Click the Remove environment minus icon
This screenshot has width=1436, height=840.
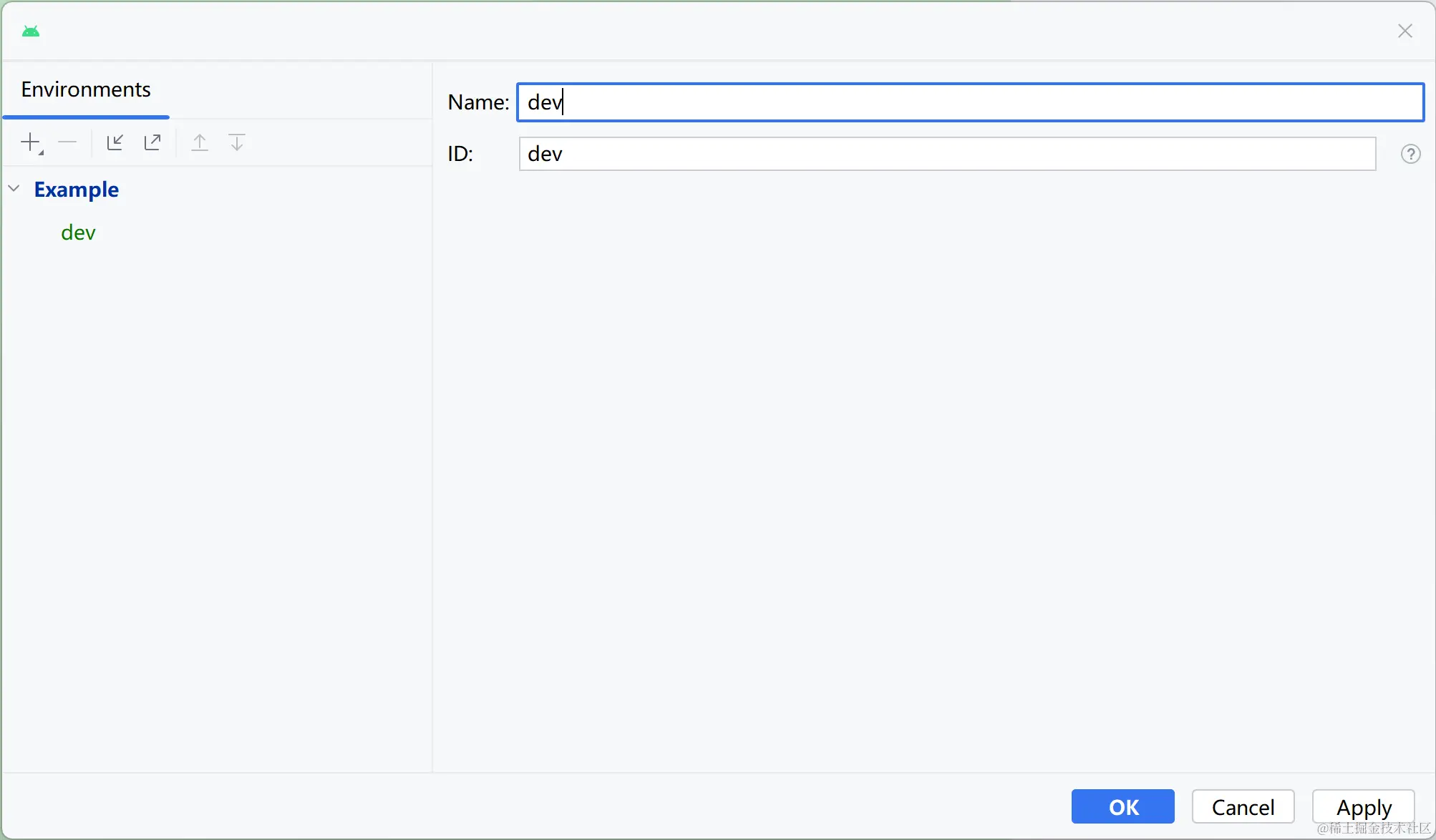point(67,142)
